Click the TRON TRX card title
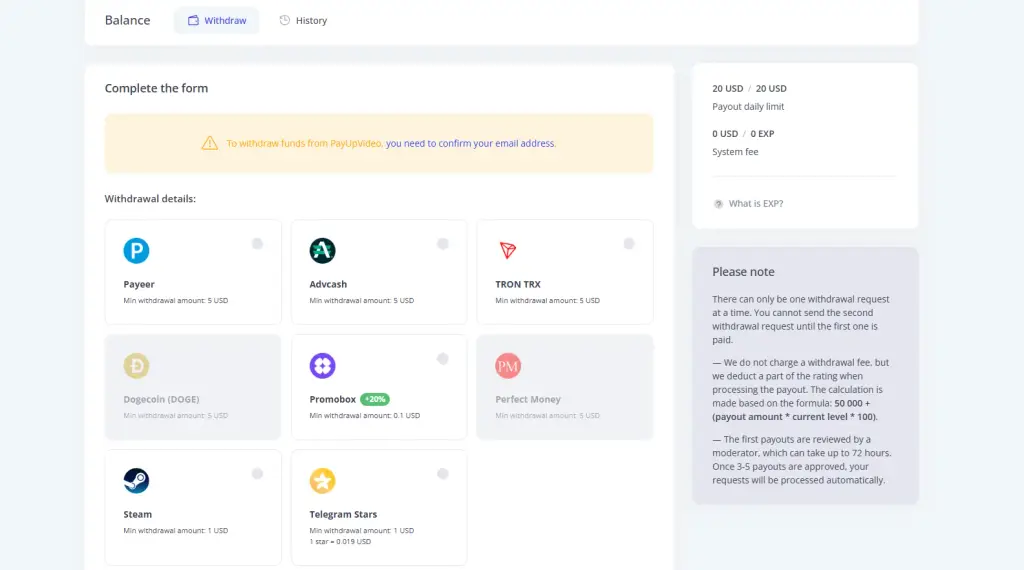 (518, 284)
